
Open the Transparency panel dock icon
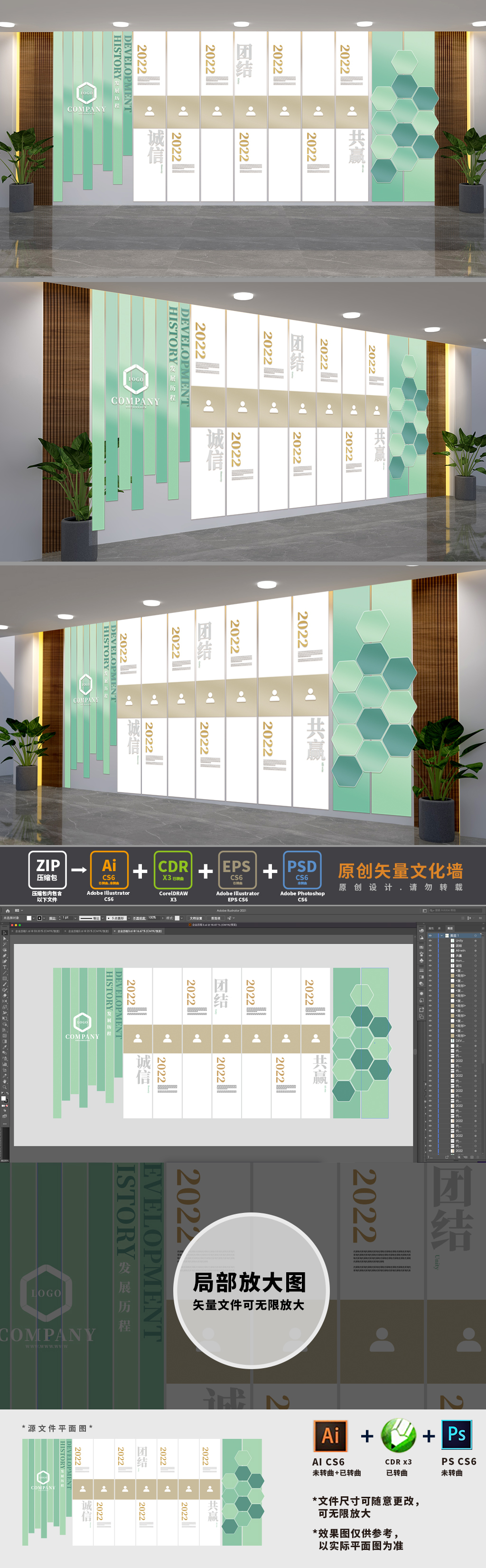coord(421,984)
